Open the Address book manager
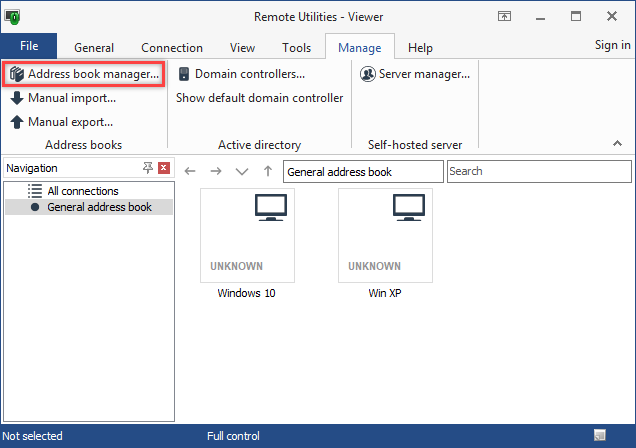 [x=84, y=73]
